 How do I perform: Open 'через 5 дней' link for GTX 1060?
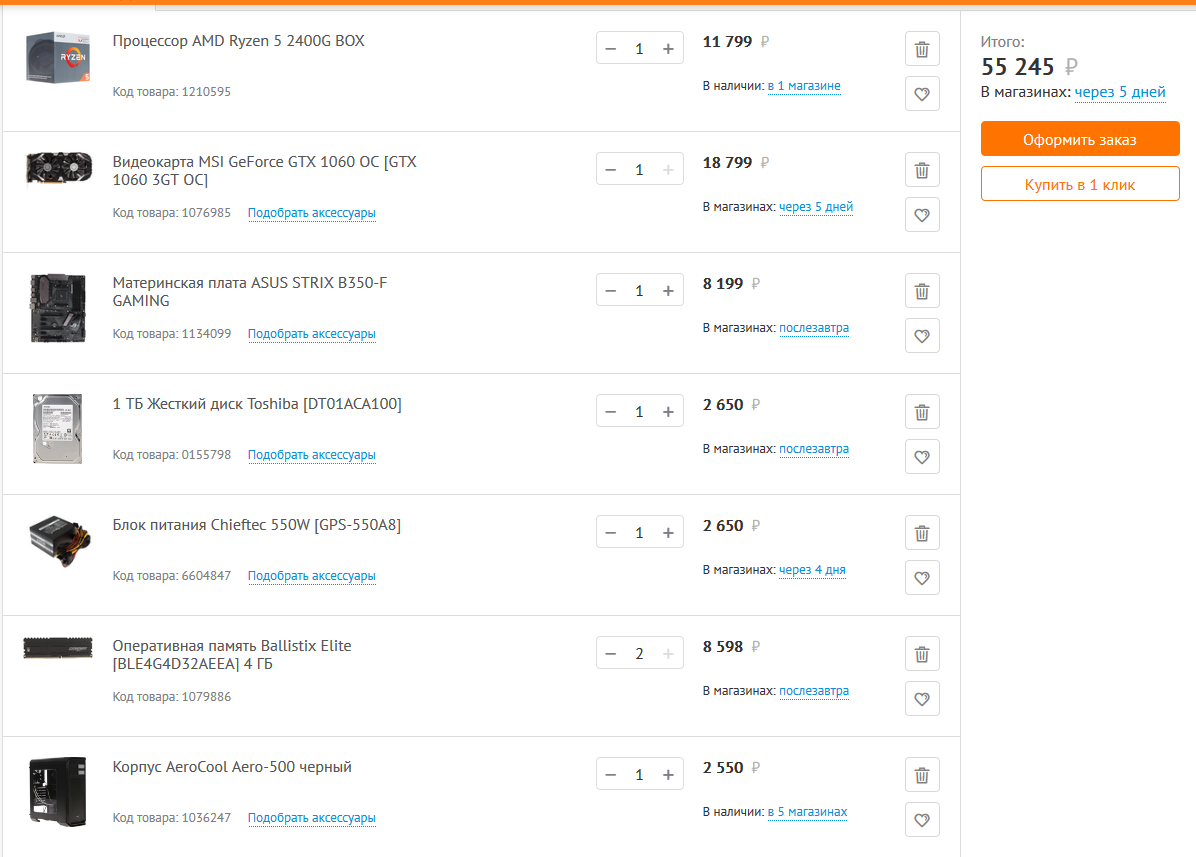[815, 207]
